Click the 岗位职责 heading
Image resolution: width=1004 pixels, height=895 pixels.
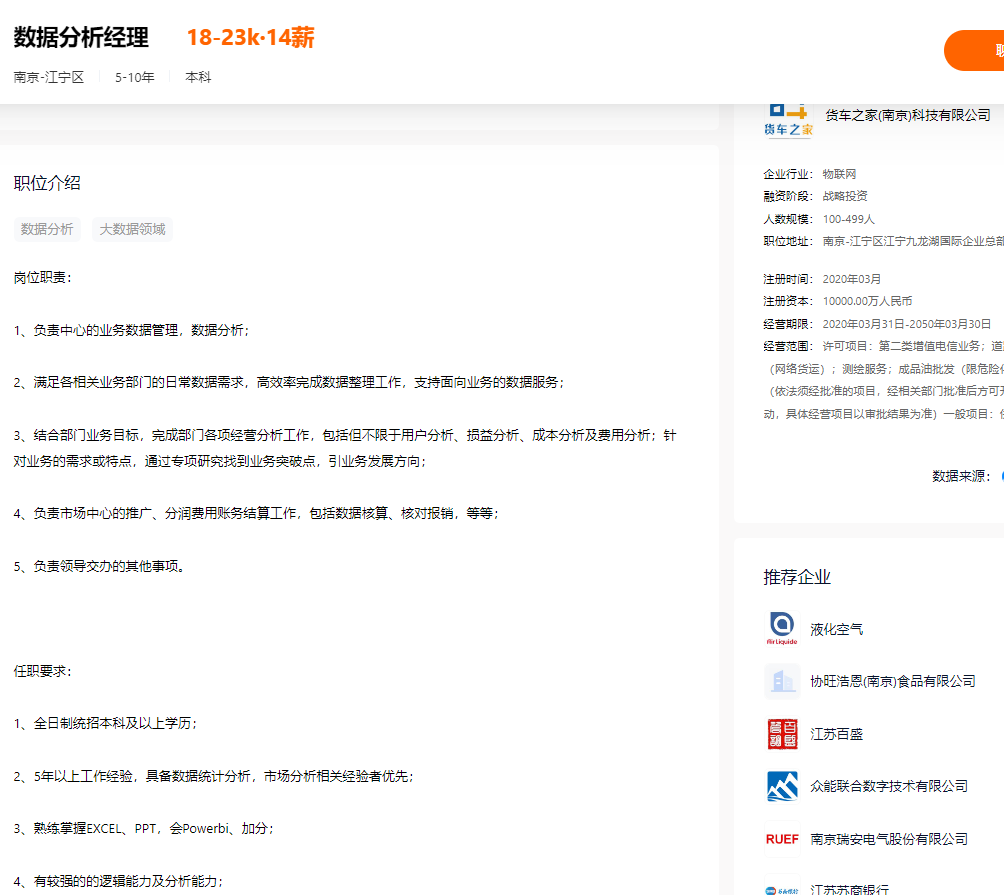tap(42, 277)
